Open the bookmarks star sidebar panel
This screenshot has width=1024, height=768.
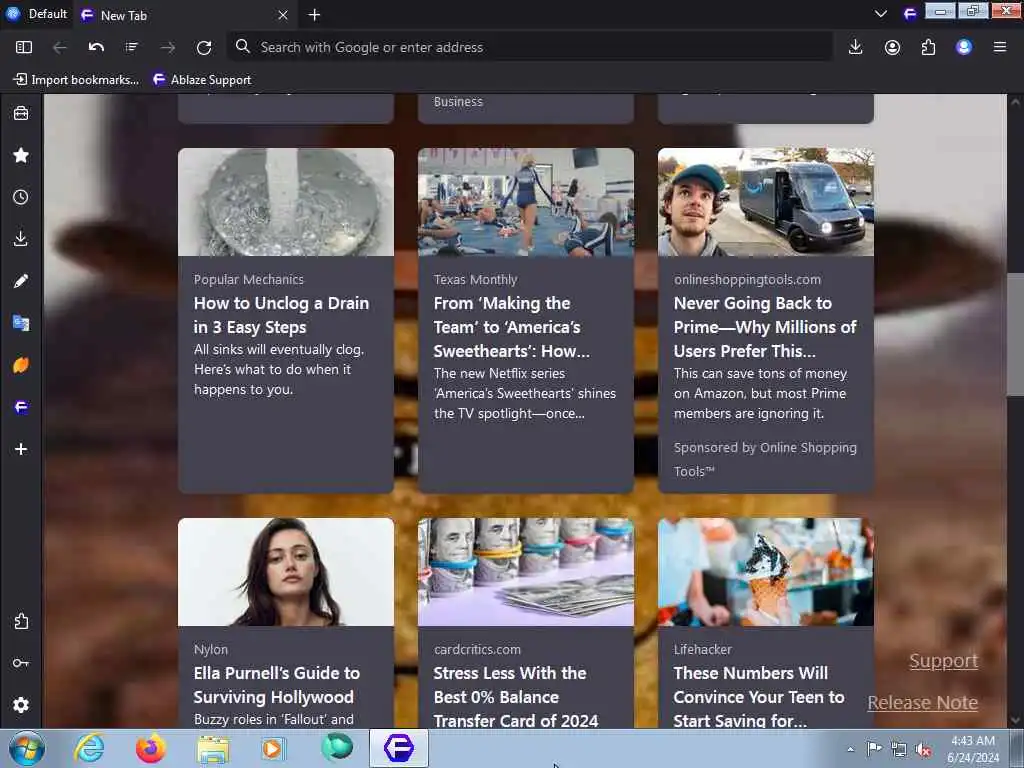21,155
